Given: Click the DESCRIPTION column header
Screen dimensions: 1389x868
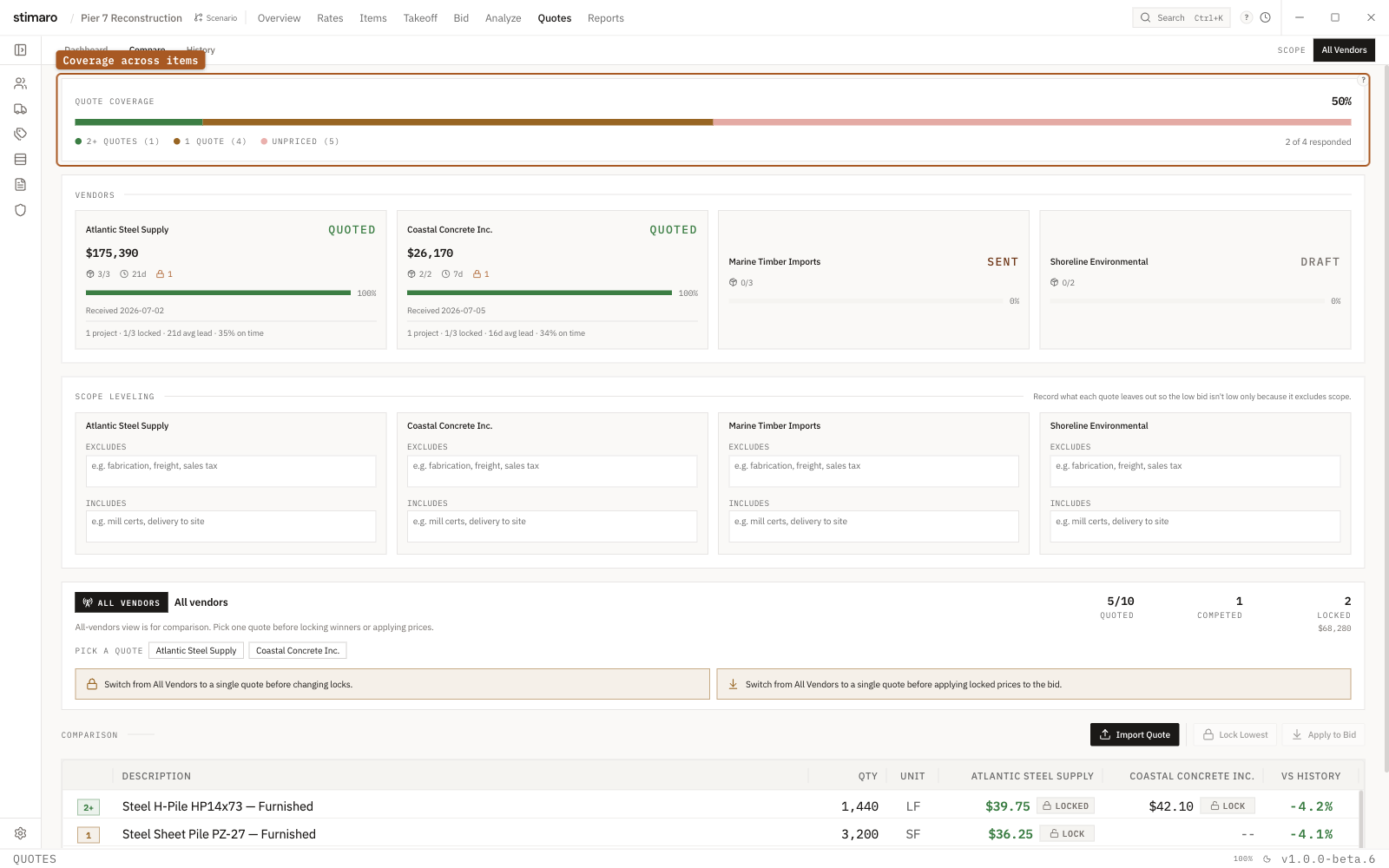Looking at the screenshot, I should click(x=156, y=776).
